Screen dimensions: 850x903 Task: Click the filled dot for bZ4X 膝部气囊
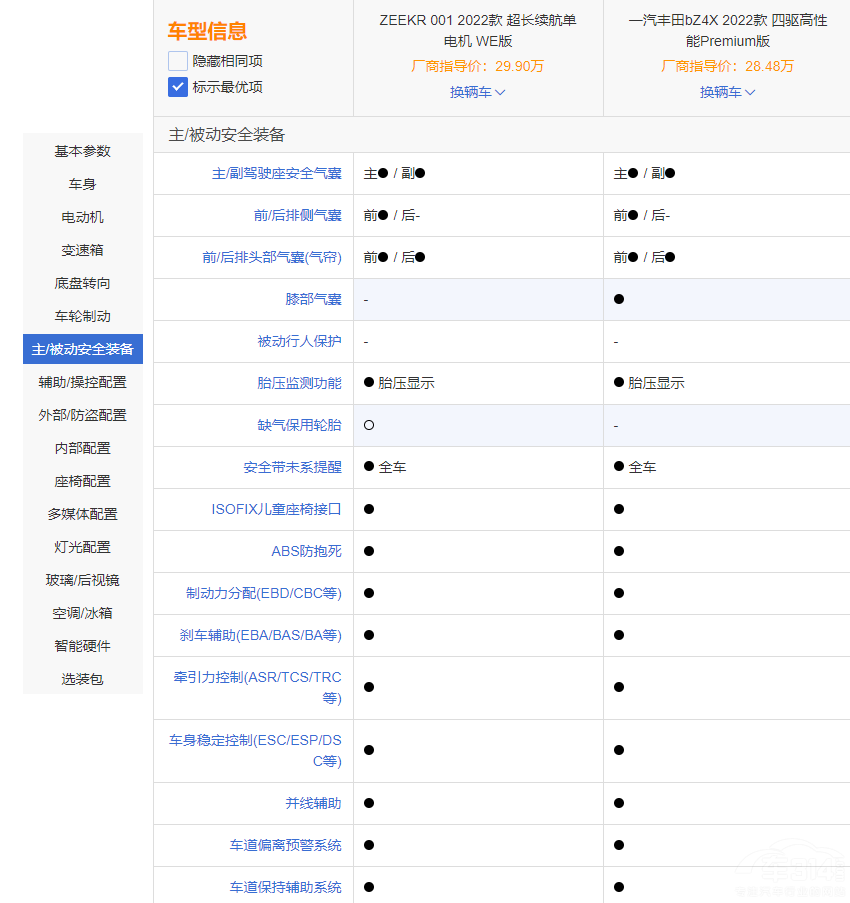(619, 299)
